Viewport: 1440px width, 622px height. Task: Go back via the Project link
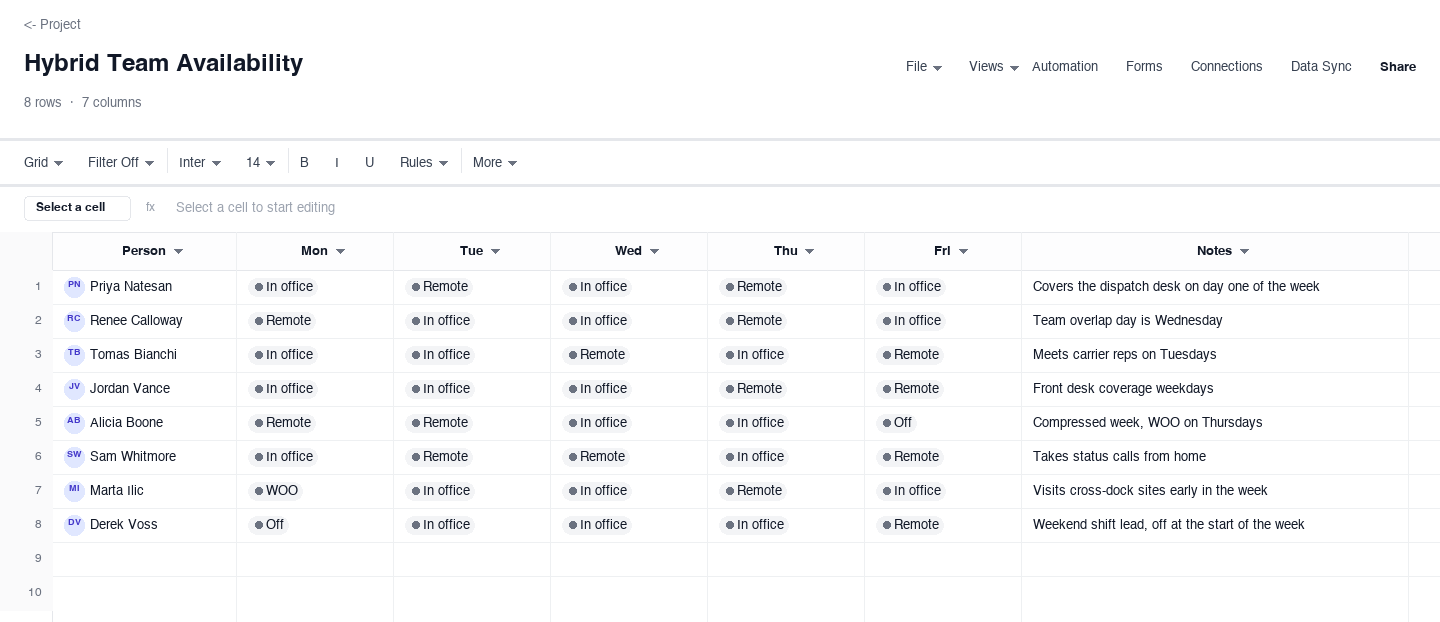52,24
